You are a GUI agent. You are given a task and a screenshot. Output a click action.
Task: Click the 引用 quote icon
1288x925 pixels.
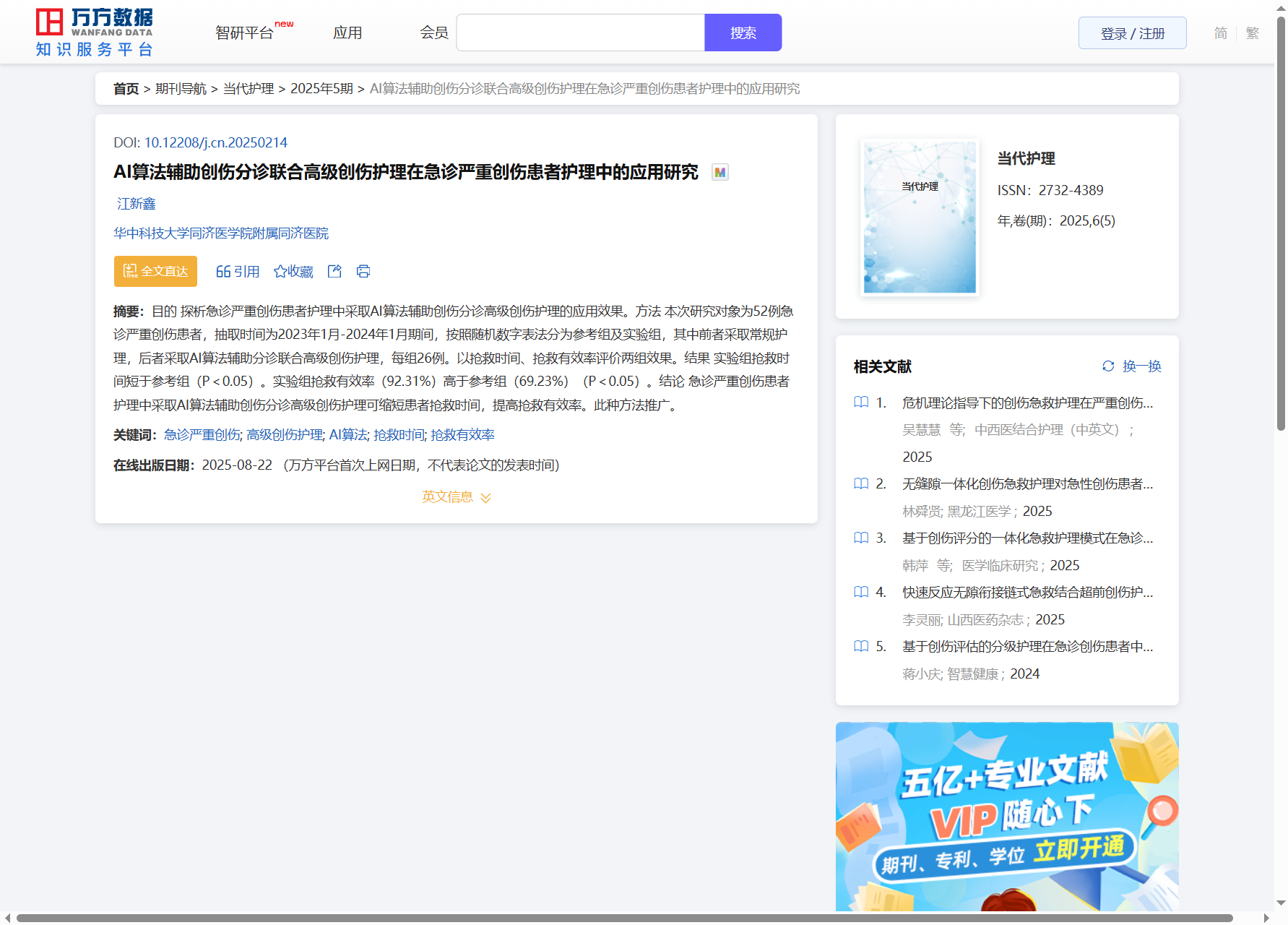pyautogui.click(x=223, y=272)
